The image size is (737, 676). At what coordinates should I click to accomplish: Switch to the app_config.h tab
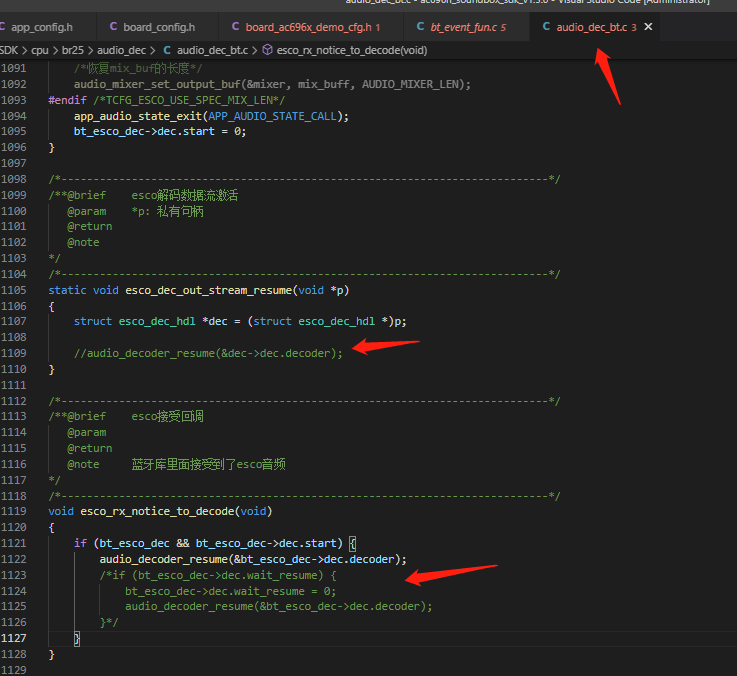point(42,27)
